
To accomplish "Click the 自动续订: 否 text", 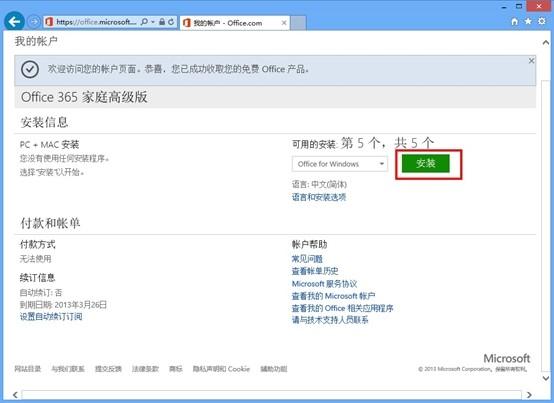I will 41,292.
